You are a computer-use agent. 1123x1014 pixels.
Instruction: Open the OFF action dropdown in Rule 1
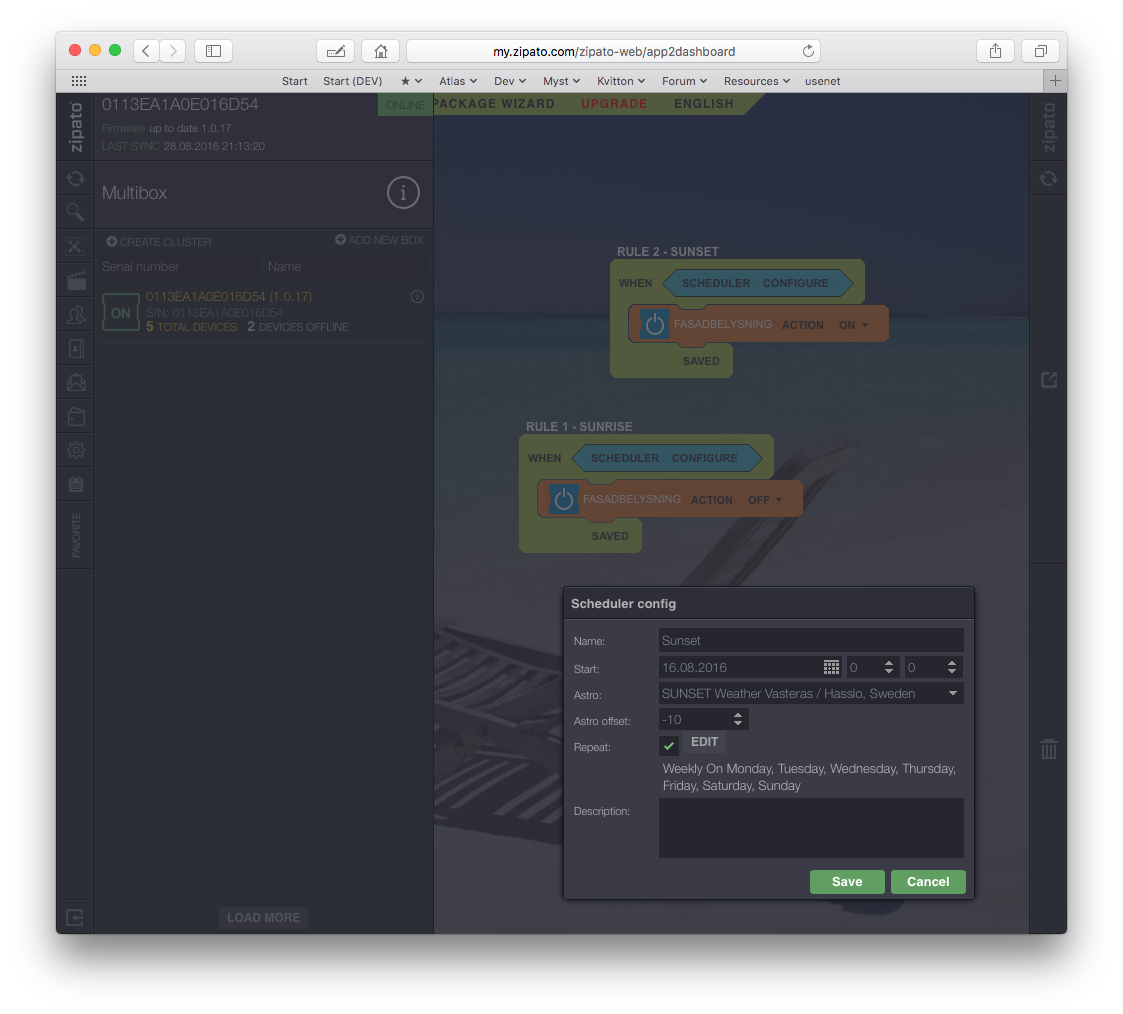tap(765, 500)
